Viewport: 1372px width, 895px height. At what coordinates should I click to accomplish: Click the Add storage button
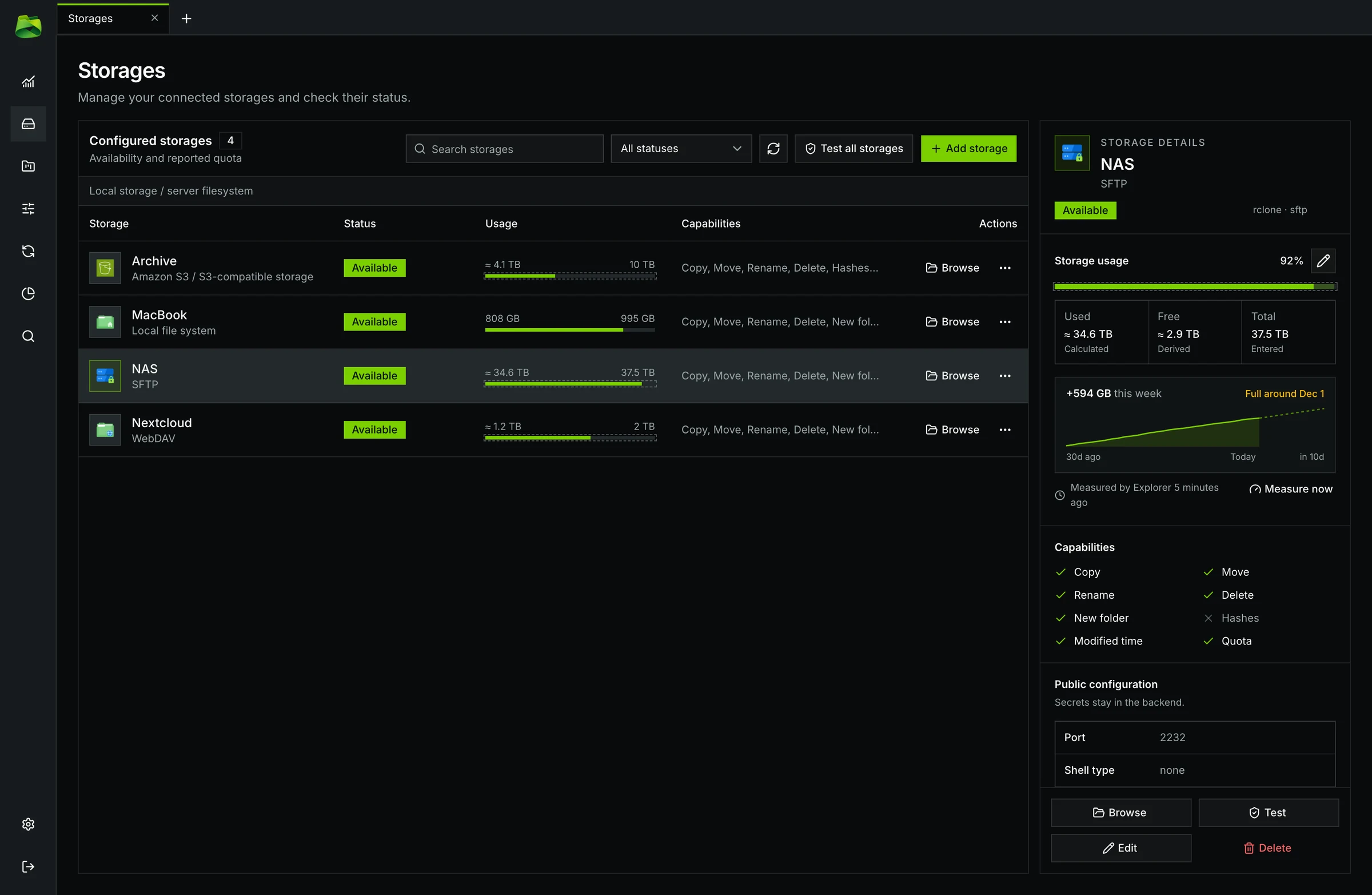tap(968, 149)
